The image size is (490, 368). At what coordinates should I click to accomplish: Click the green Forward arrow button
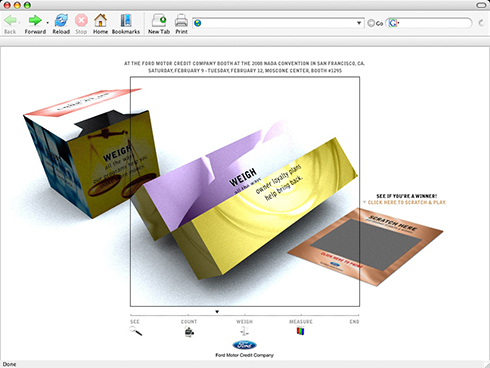click(35, 24)
